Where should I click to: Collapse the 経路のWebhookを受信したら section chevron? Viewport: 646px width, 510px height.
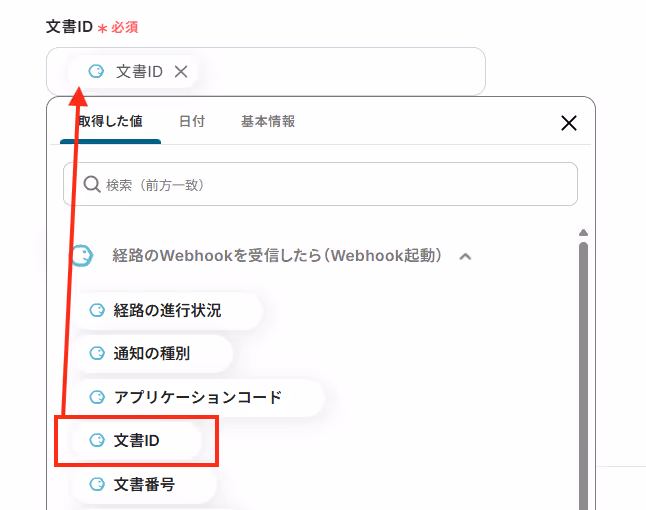(465, 257)
